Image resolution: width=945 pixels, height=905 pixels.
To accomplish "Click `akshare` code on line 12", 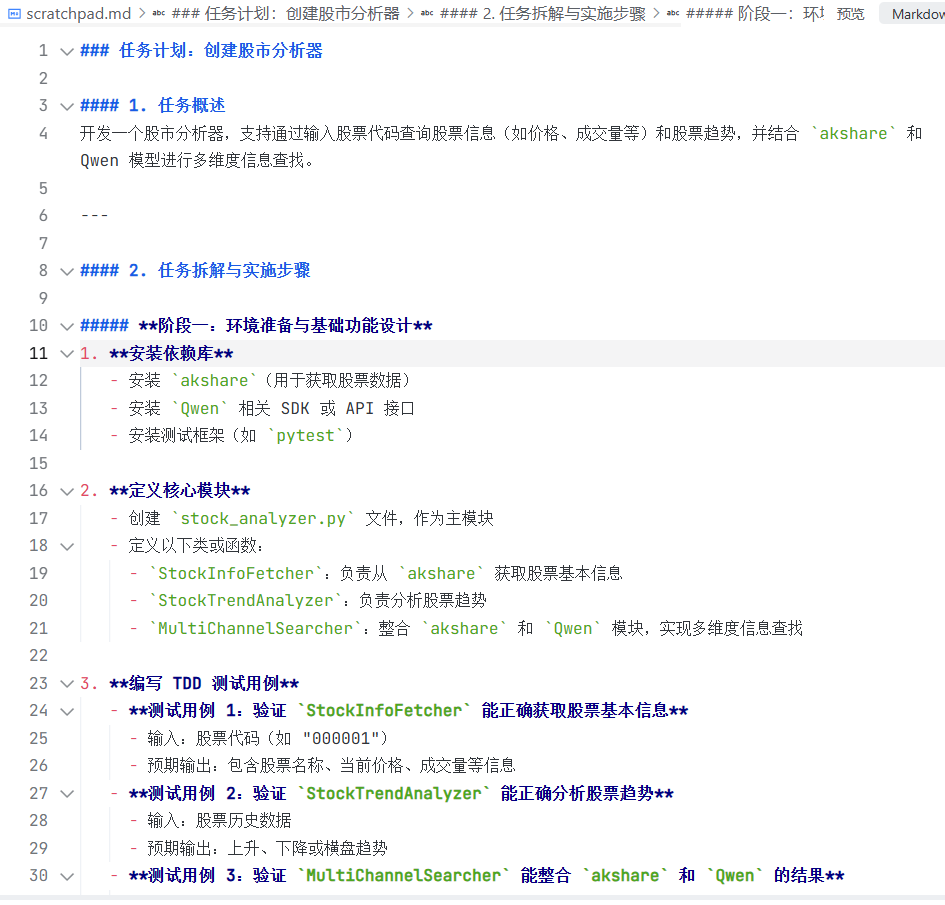I will click(214, 381).
